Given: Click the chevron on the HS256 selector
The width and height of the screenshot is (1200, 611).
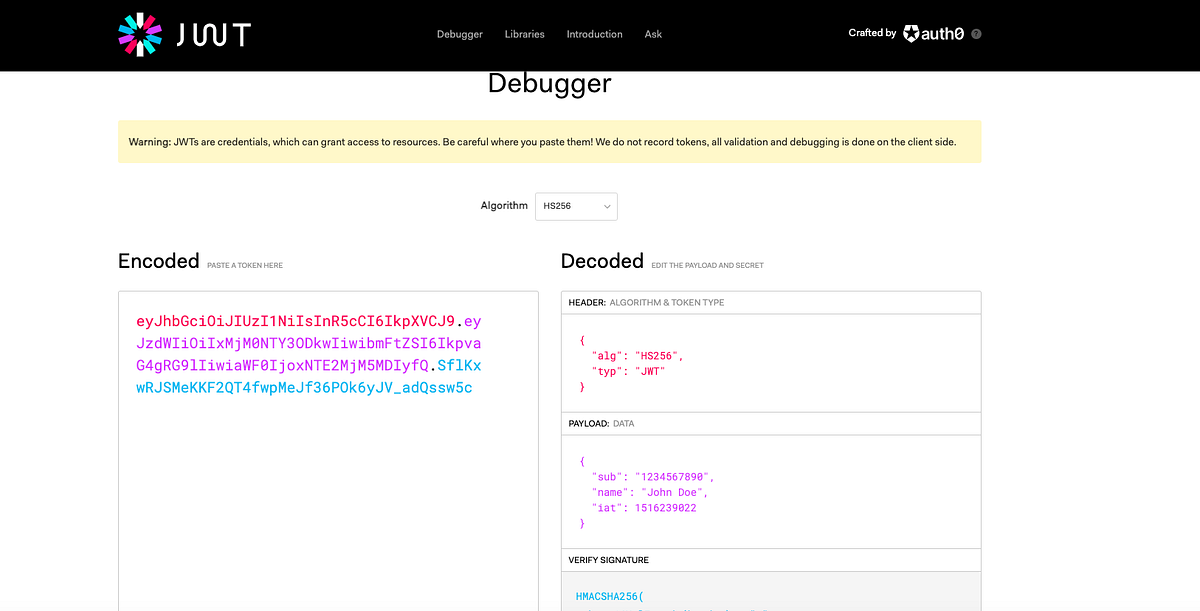Looking at the screenshot, I should point(607,206).
